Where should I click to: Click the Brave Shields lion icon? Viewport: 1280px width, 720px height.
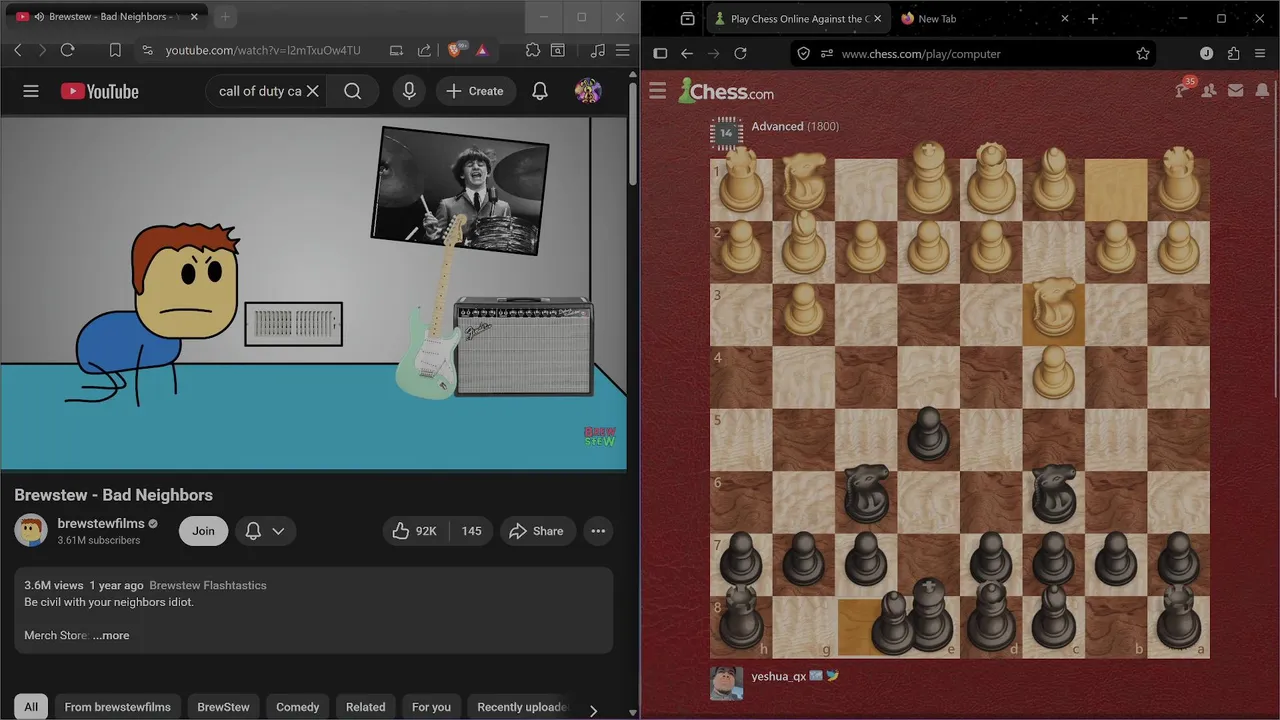[457, 50]
